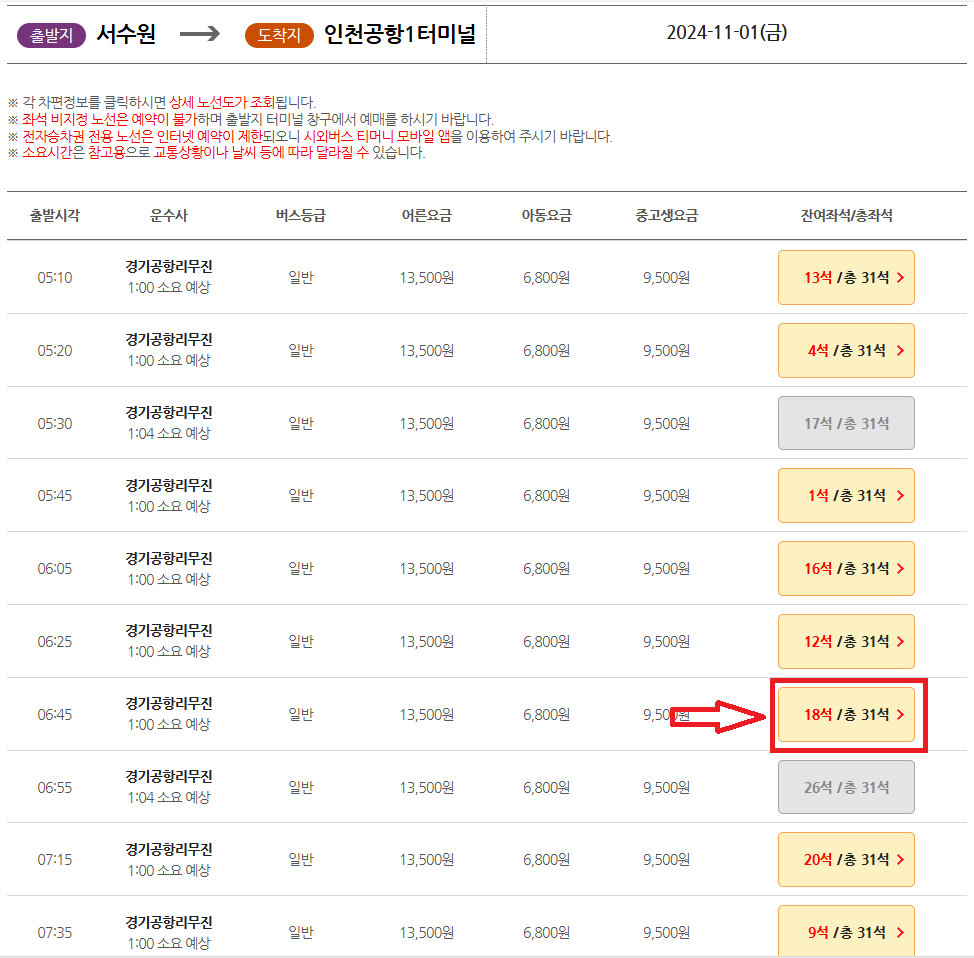Viewport: 974px width, 958px height.
Task: Open route details for 05:20 departure time
Action: 55,350
